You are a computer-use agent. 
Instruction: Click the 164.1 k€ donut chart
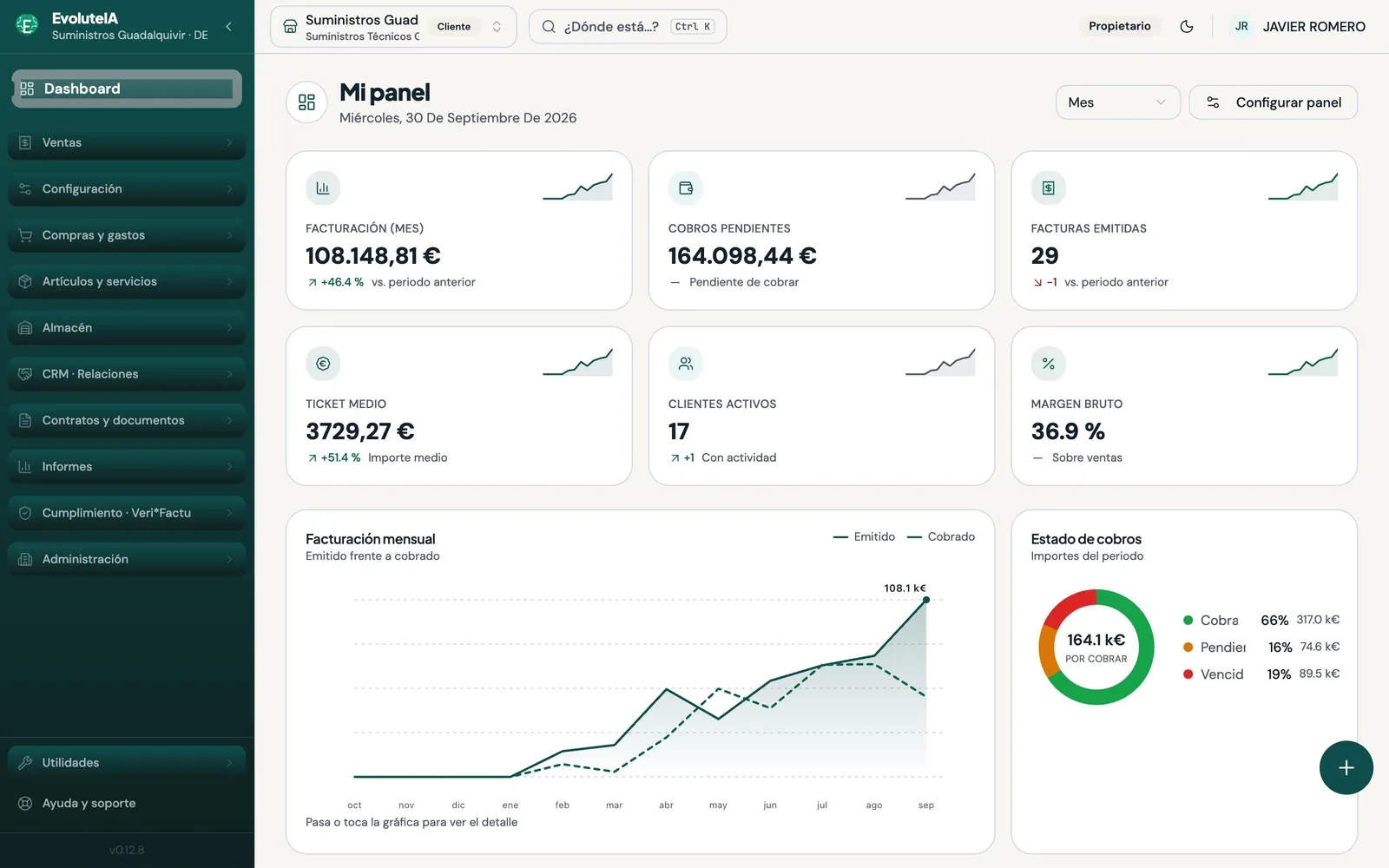[1096, 648]
